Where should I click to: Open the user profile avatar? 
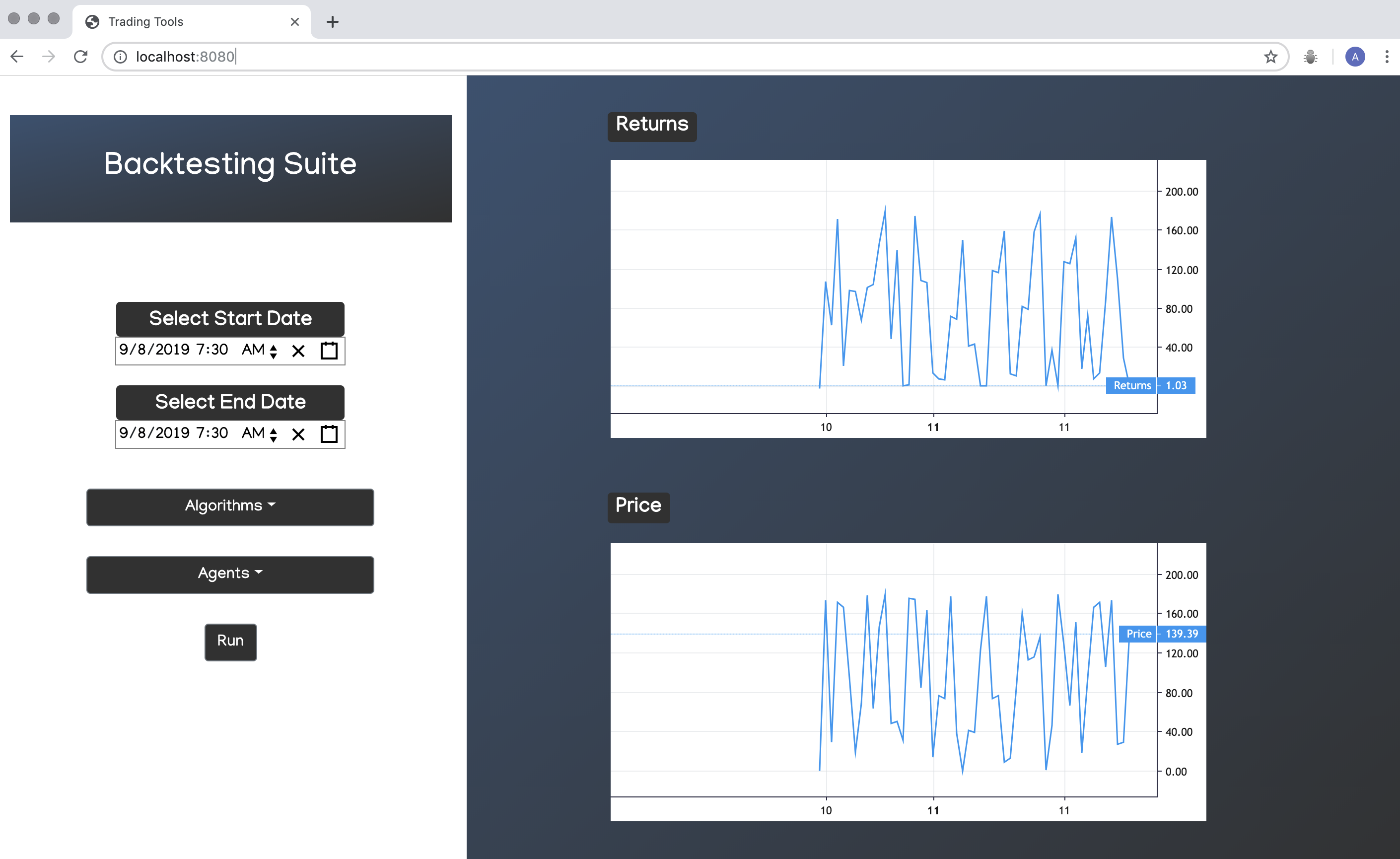[x=1354, y=57]
